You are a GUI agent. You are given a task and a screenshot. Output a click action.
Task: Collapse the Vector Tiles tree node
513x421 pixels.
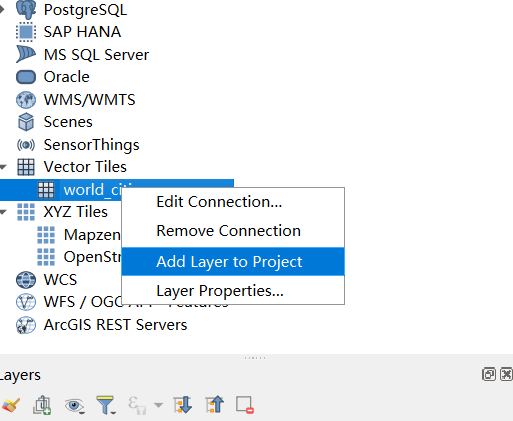(x=3, y=167)
